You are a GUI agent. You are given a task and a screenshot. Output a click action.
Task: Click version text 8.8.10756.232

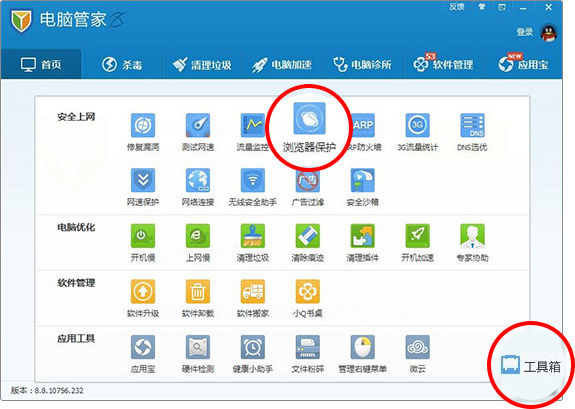click(59, 390)
